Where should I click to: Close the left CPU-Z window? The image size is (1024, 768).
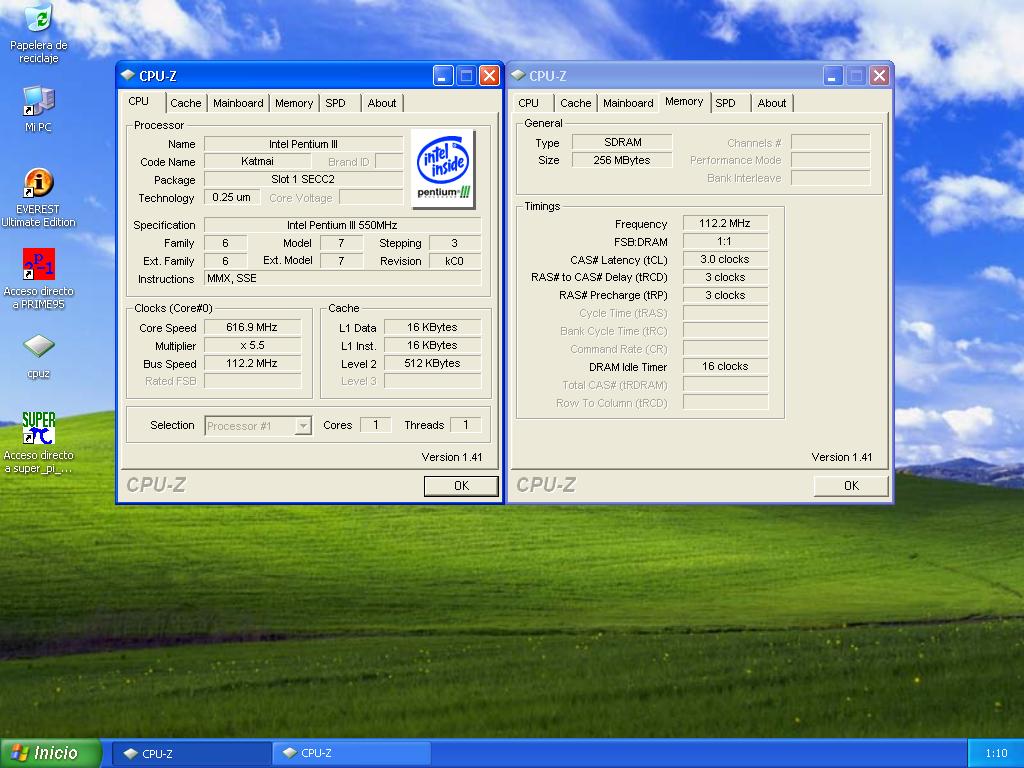[x=489, y=76]
